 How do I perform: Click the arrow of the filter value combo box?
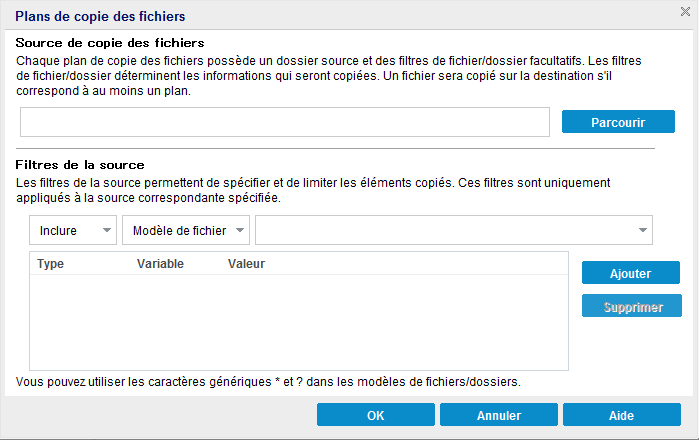coord(641,231)
